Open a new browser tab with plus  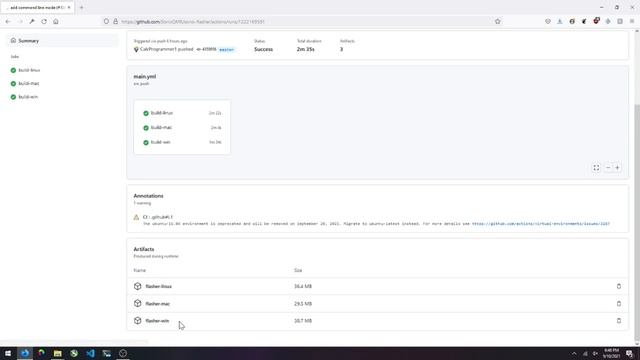coord(81,7)
